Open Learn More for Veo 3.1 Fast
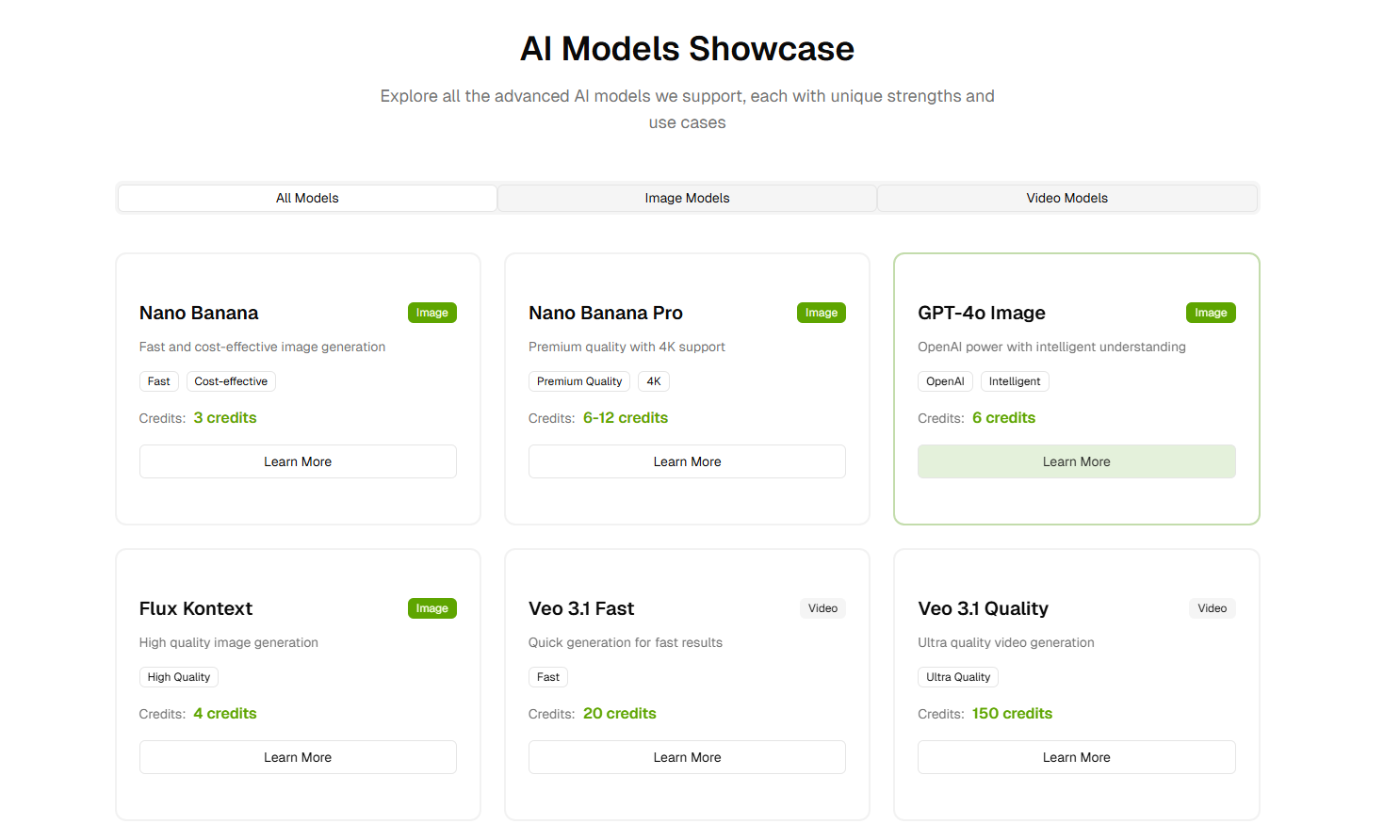Screen dimensions: 1400x840 click(687, 757)
